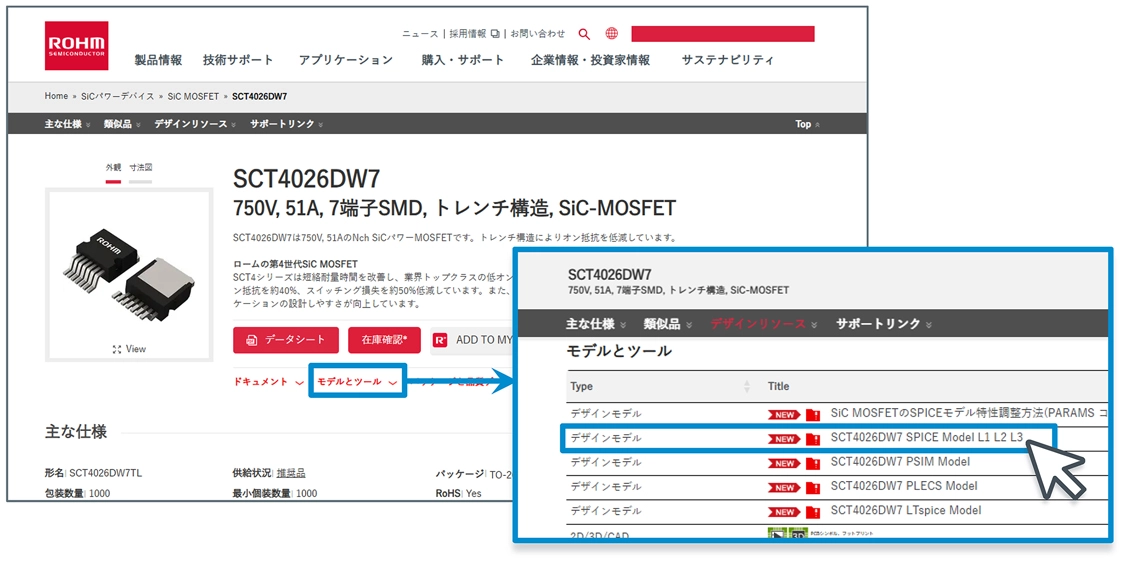
Task: Select the 外観 image tab
Action: coord(113,168)
